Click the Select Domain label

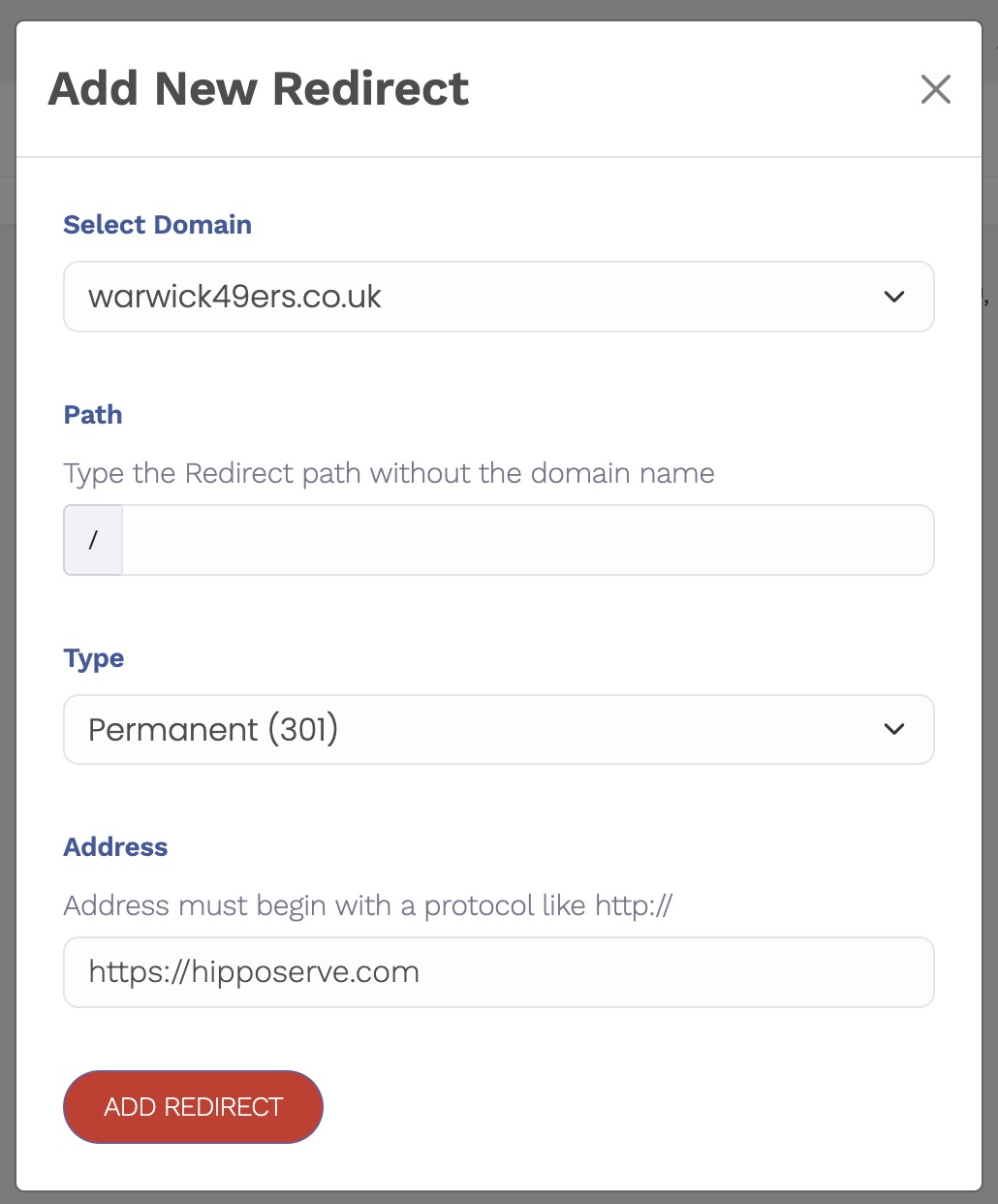coord(157,225)
